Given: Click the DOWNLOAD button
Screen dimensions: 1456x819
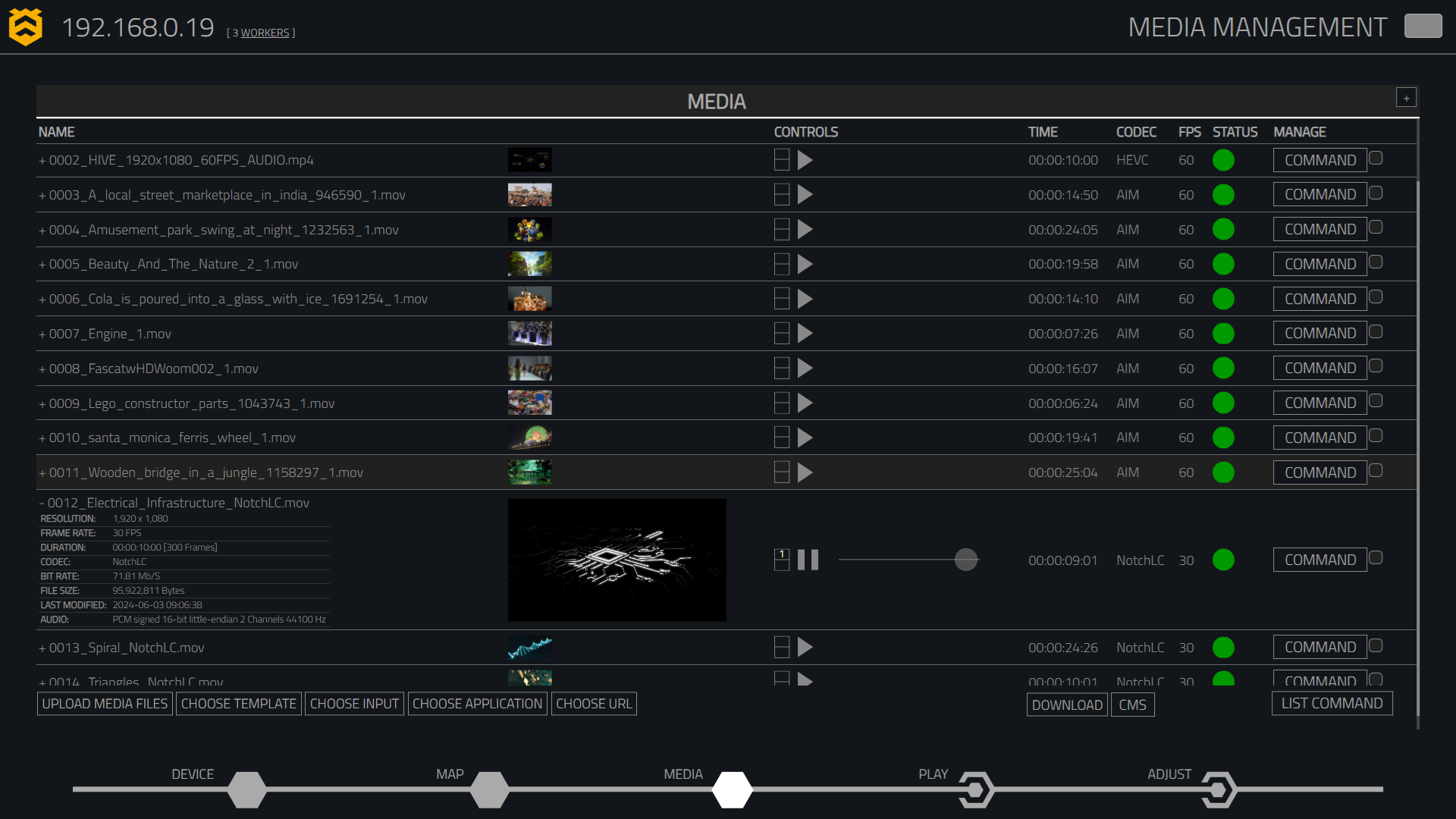Looking at the screenshot, I should click(x=1066, y=703).
